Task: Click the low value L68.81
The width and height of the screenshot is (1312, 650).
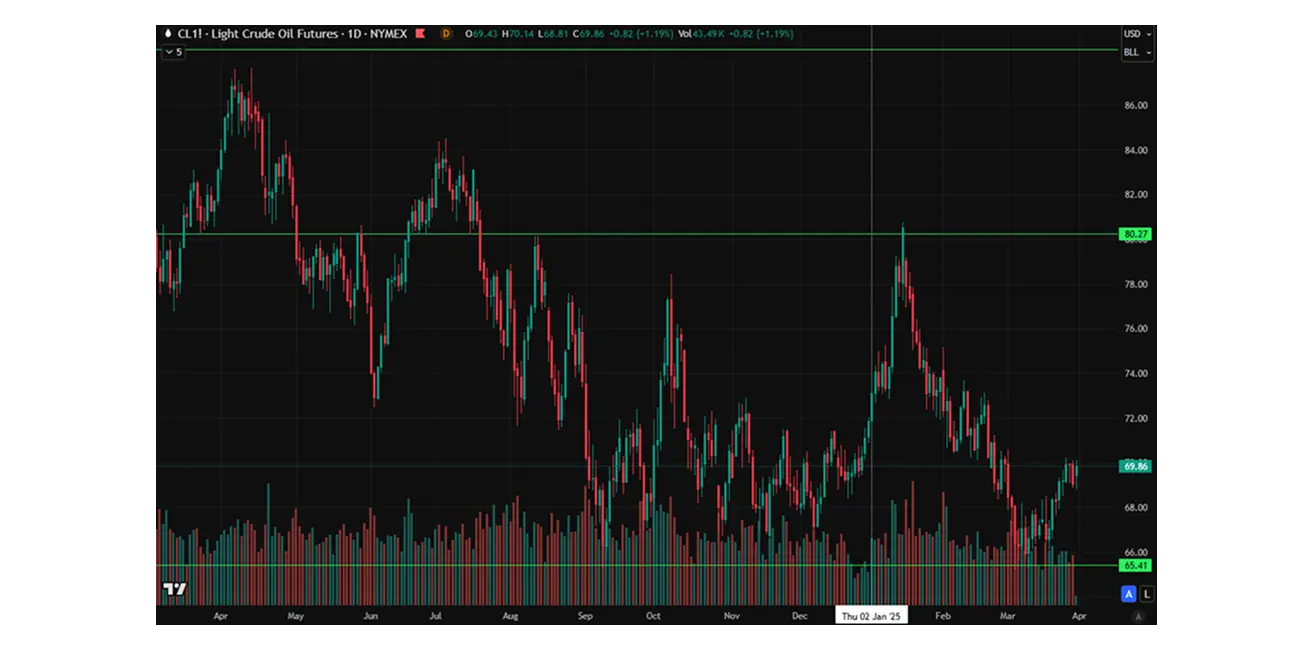Action: [x=552, y=33]
